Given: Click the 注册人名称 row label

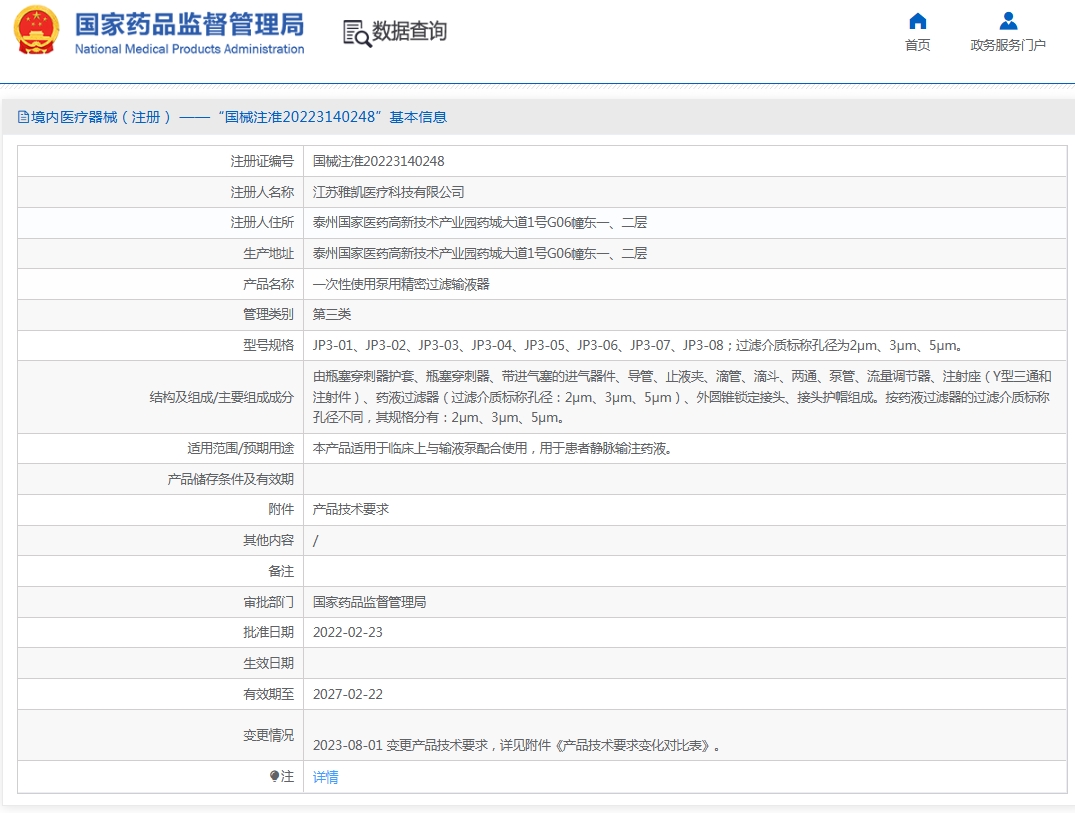Looking at the screenshot, I should click(262, 192).
